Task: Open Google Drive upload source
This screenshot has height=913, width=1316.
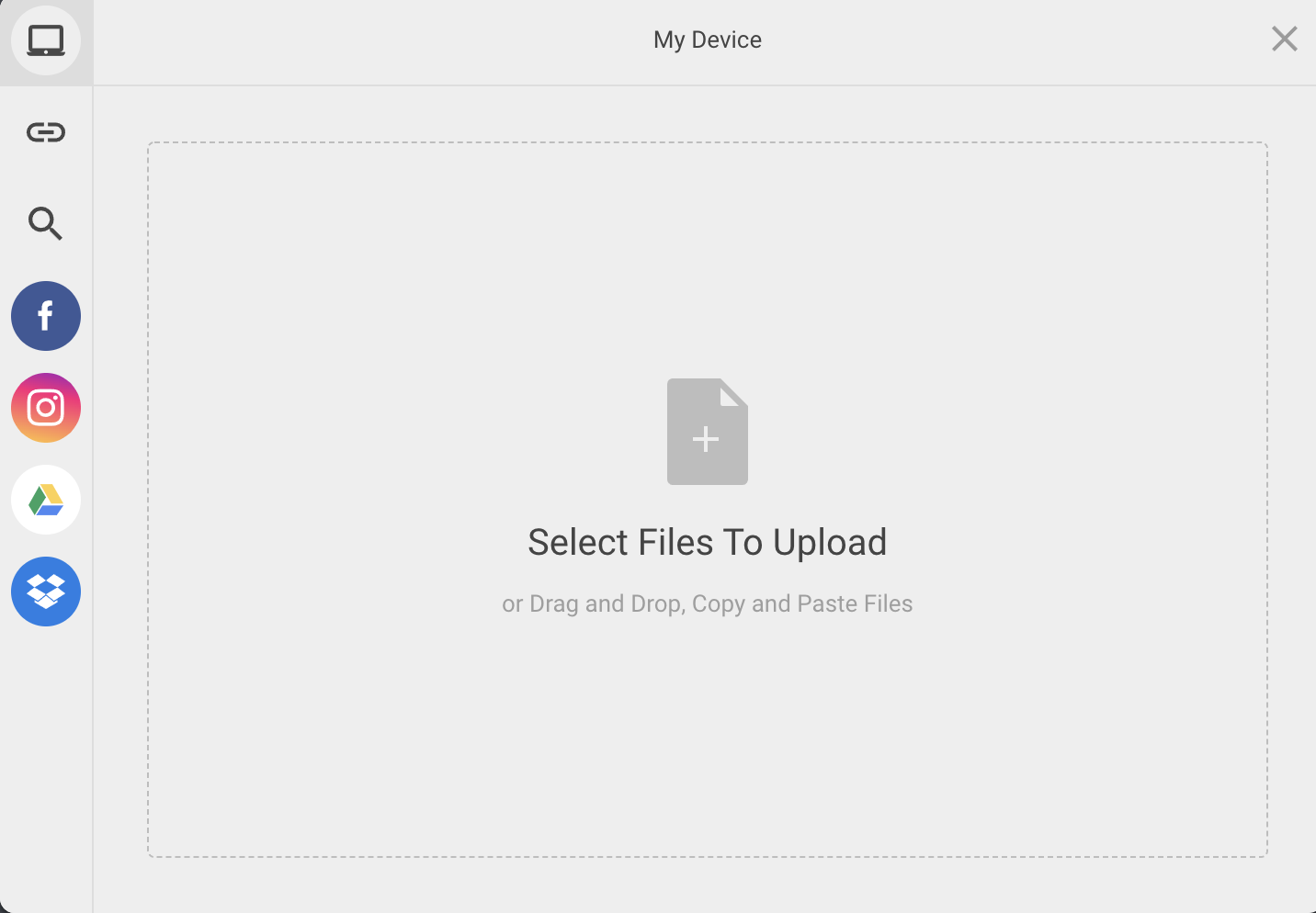Action: [x=46, y=500]
